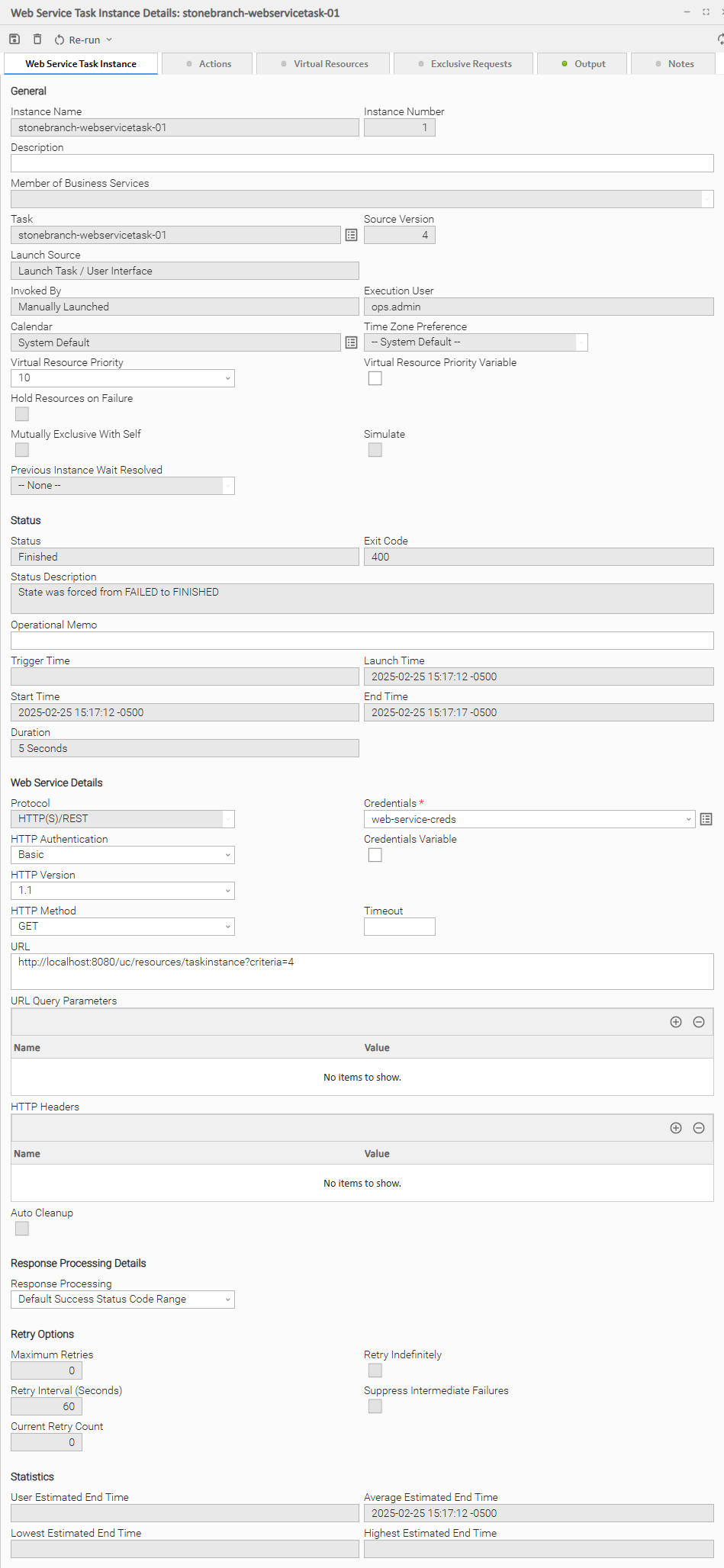Open Calendar details icon beside System Default
Screen dimensions: 724x1568
point(351,342)
